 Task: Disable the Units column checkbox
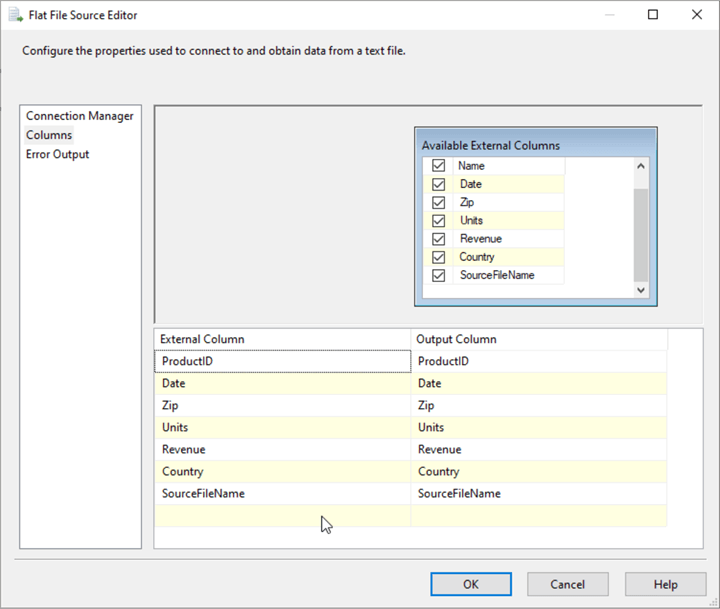pos(438,220)
